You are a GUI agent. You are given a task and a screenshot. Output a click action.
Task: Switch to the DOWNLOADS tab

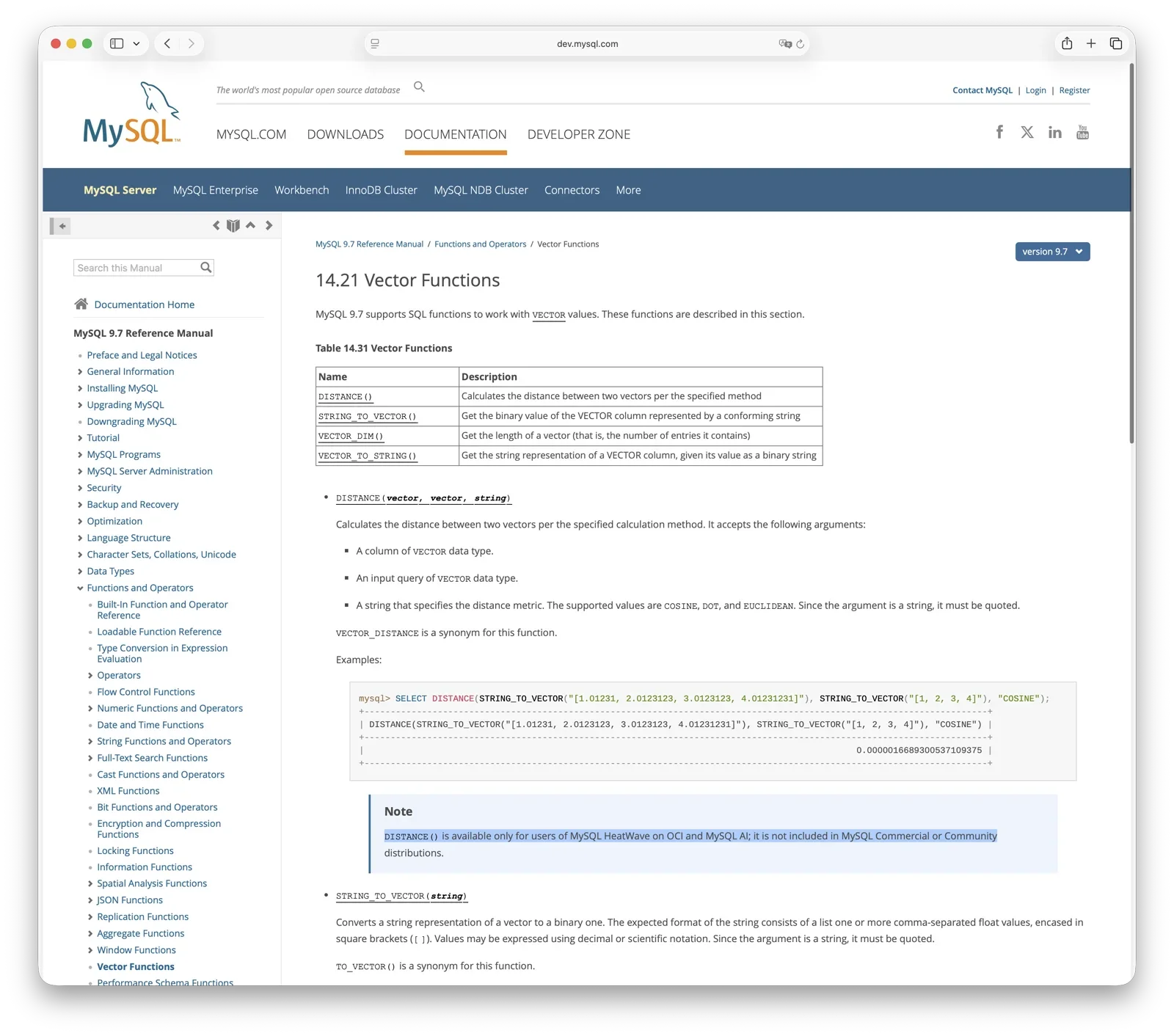pyautogui.click(x=346, y=134)
